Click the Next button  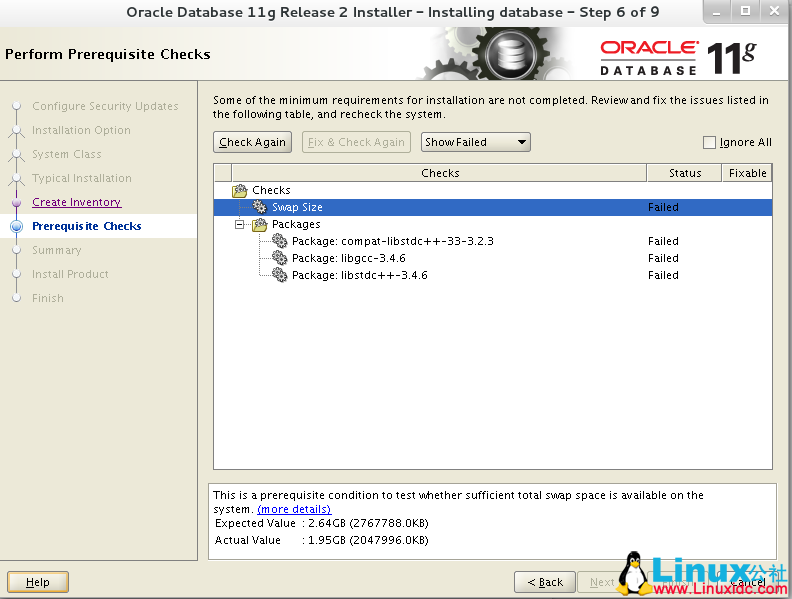point(600,582)
